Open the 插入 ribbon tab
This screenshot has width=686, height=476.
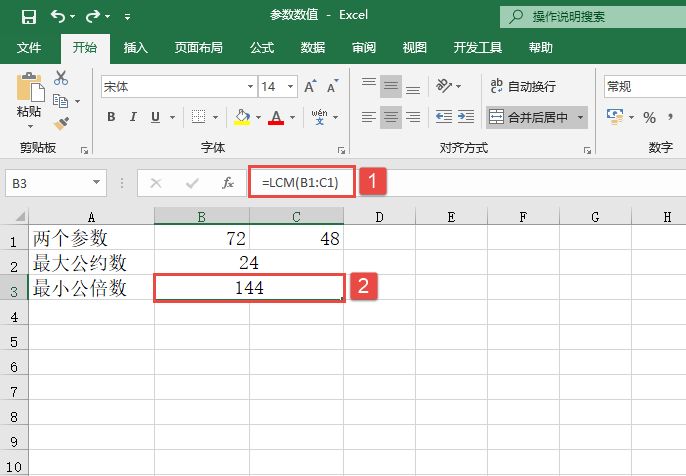[x=135, y=47]
